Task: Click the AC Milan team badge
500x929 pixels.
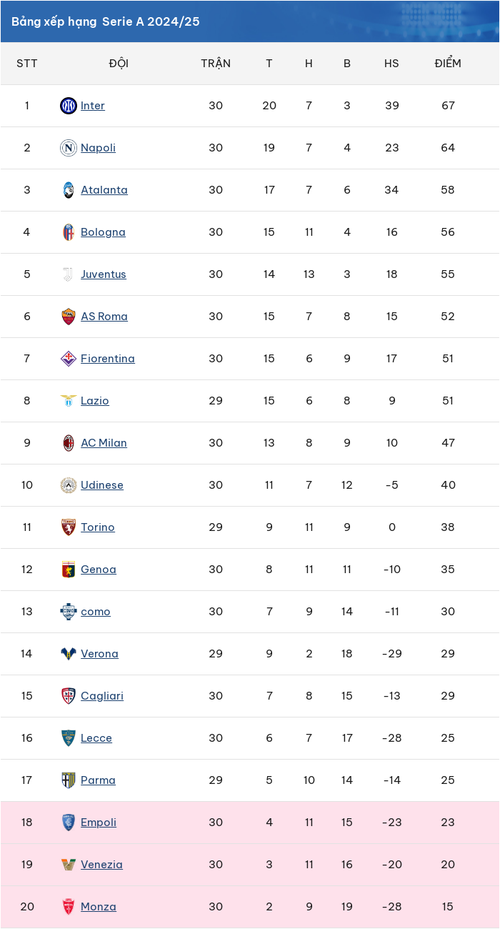Action: tap(69, 443)
